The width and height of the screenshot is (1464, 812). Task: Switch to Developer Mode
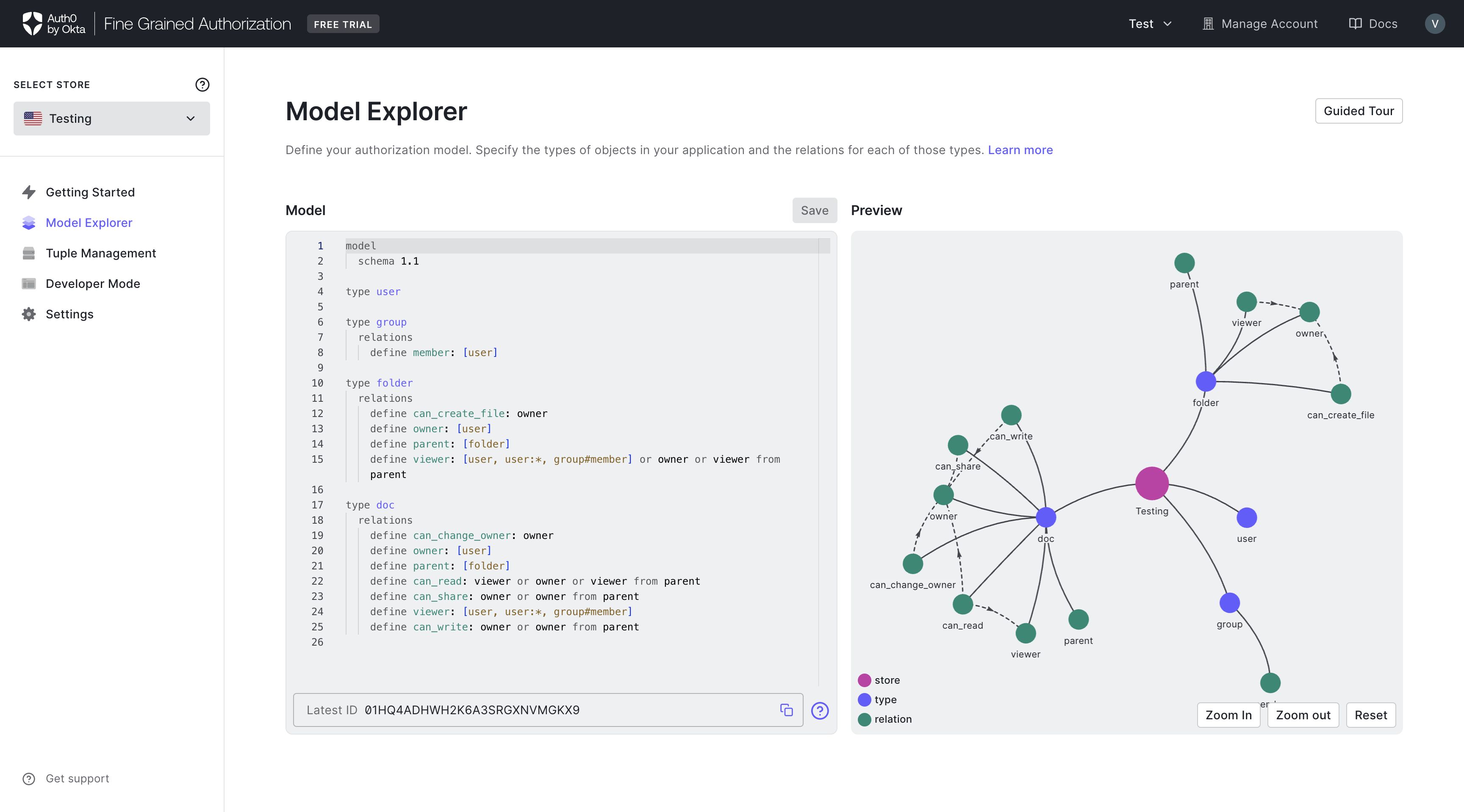(x=93, y=283)
